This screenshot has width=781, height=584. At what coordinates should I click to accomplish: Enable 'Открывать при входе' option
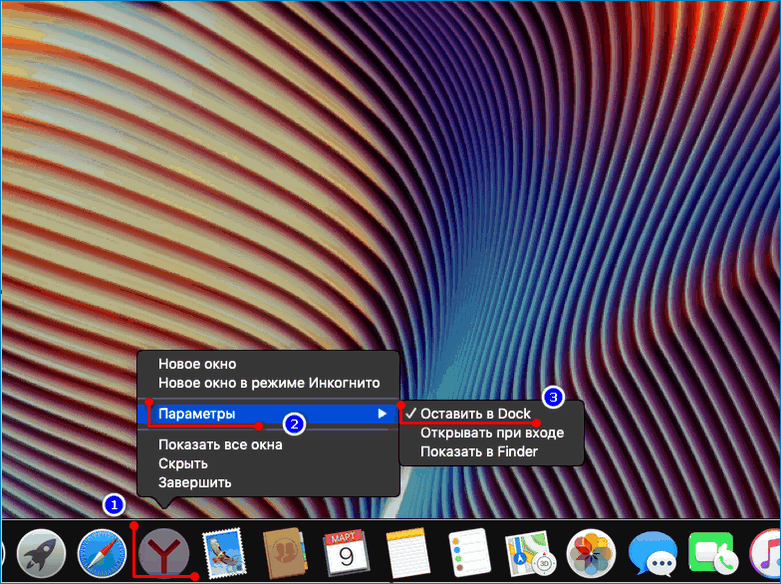click(491, 433)
